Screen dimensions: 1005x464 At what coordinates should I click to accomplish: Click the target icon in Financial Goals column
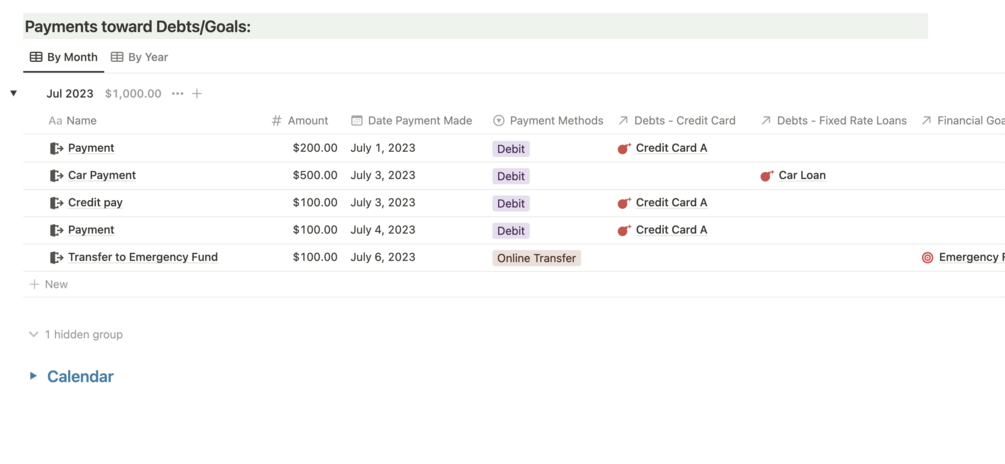coord(927,258)
